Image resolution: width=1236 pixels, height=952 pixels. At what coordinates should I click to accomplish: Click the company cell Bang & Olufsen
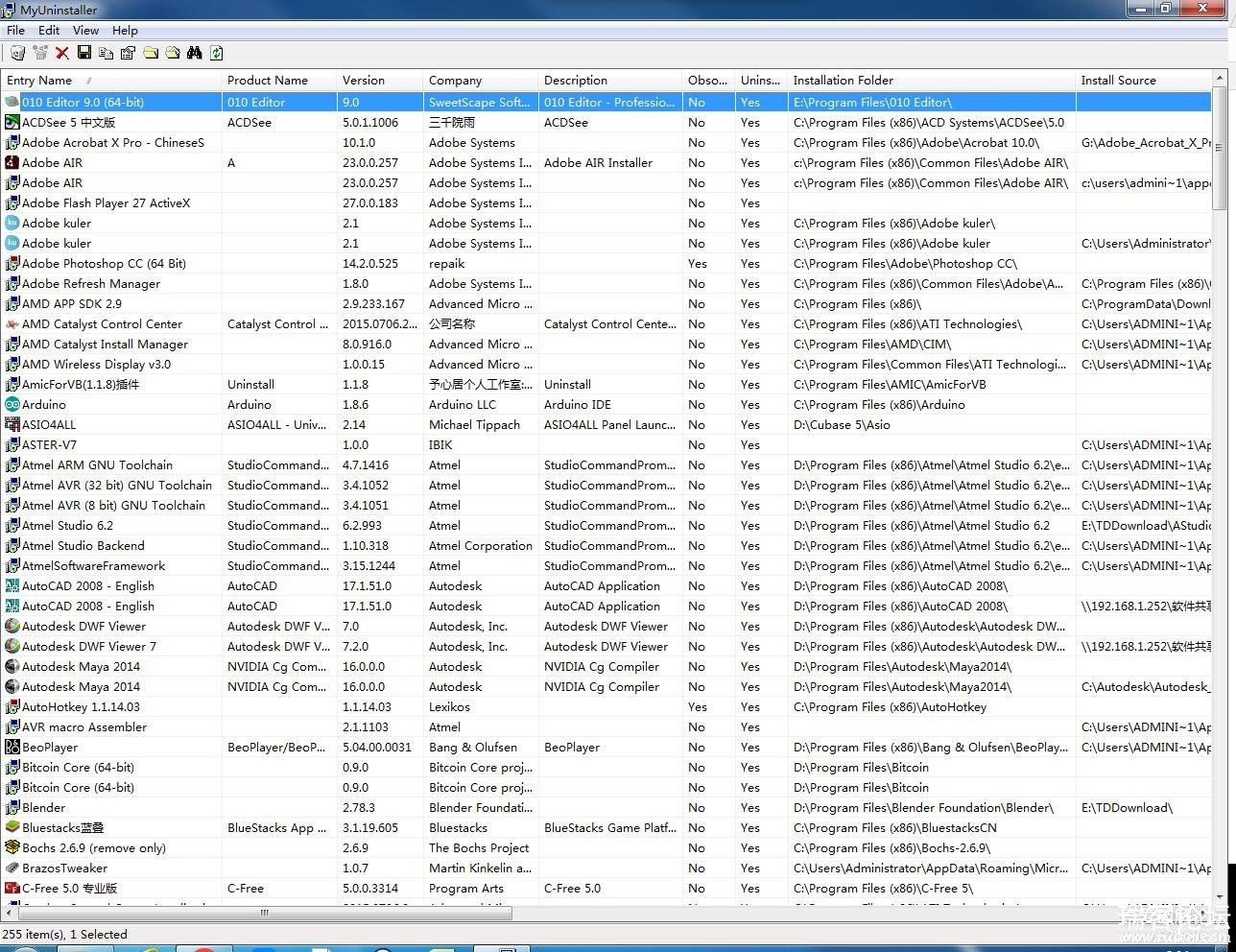point(473,747)
